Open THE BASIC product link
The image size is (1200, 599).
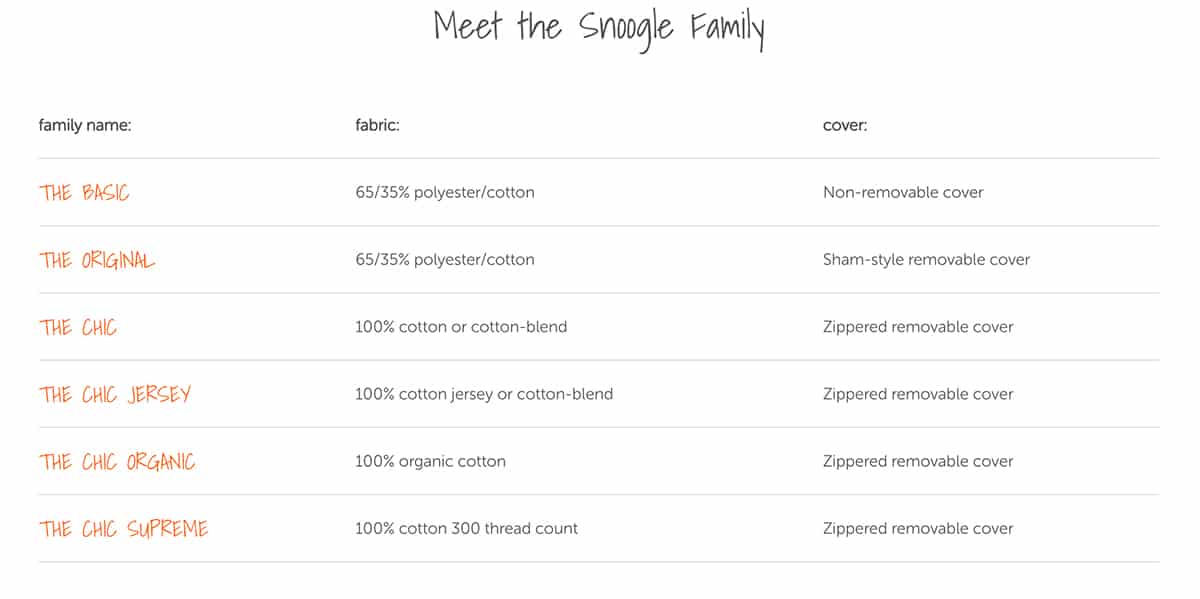coord(84,192)
